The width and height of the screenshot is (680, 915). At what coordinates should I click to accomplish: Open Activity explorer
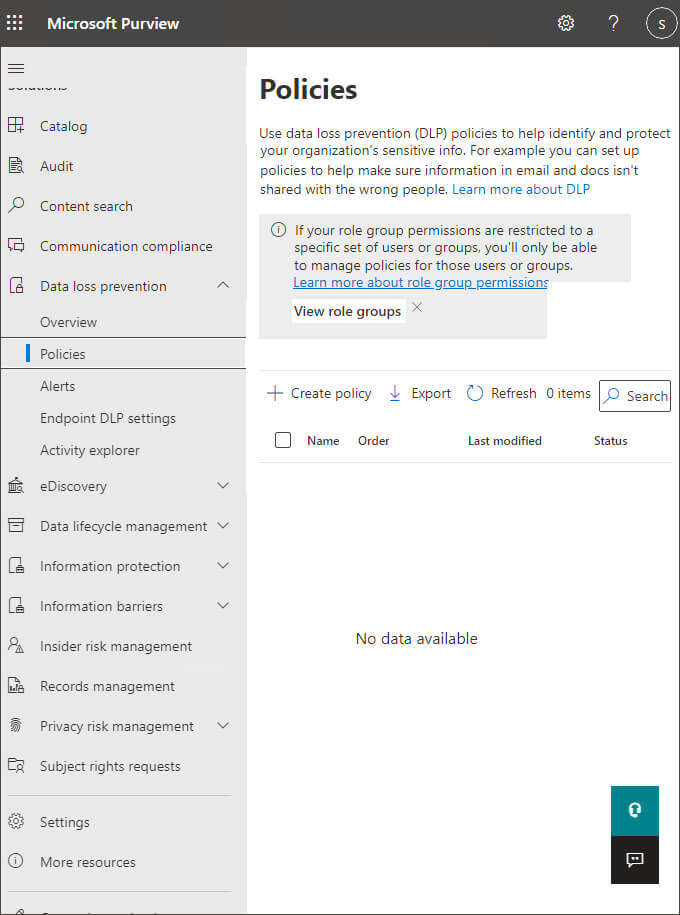90,450
